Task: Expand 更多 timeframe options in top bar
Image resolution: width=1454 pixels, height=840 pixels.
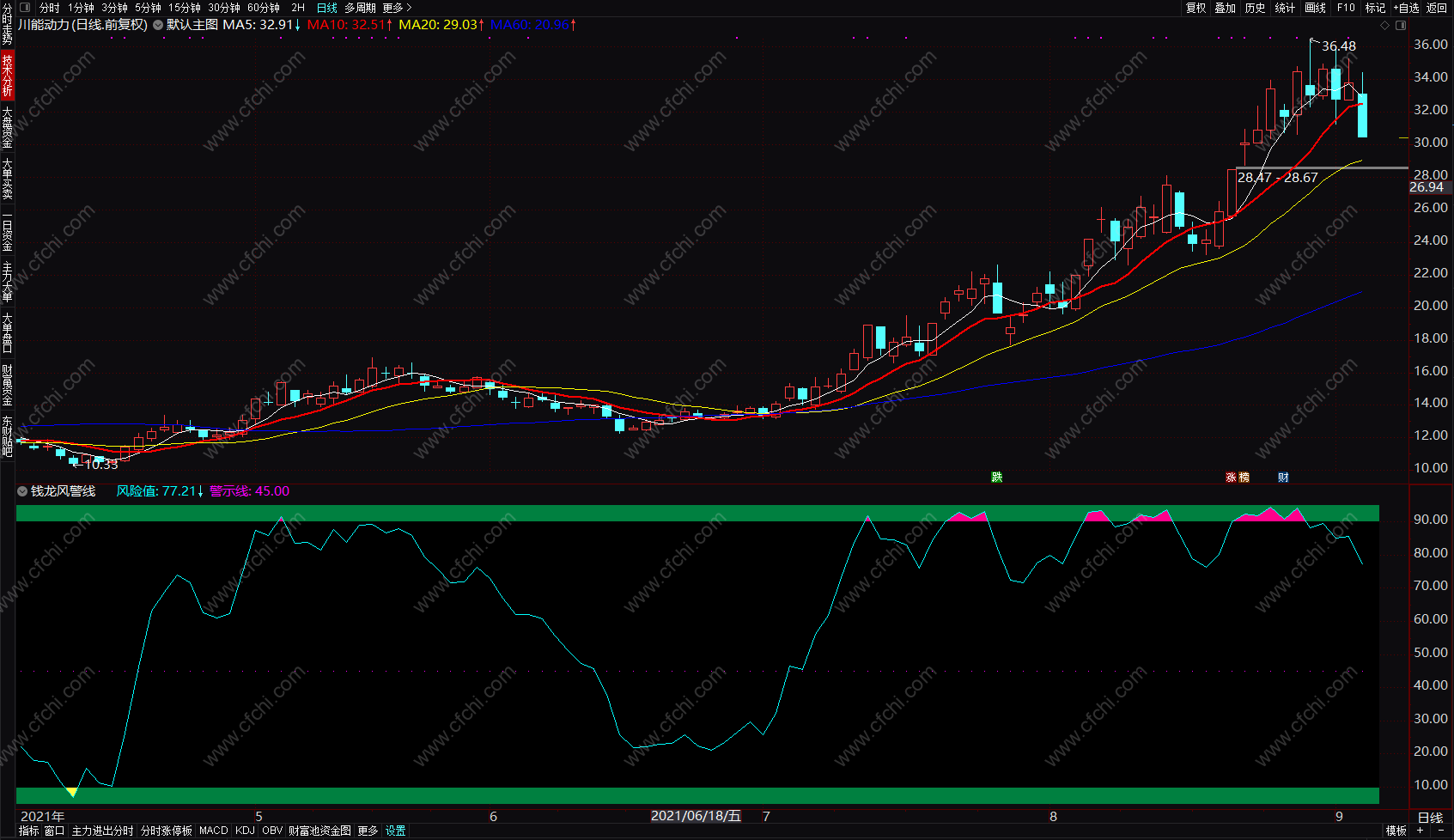Action: [x=397, y=8]
